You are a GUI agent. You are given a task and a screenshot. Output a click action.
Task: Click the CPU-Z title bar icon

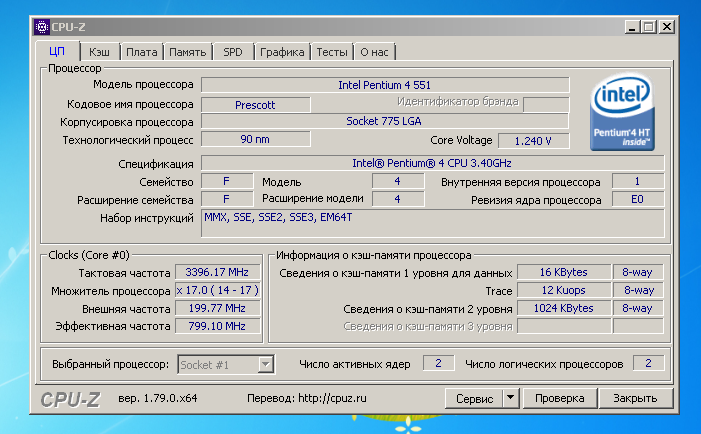coord(42,27)
